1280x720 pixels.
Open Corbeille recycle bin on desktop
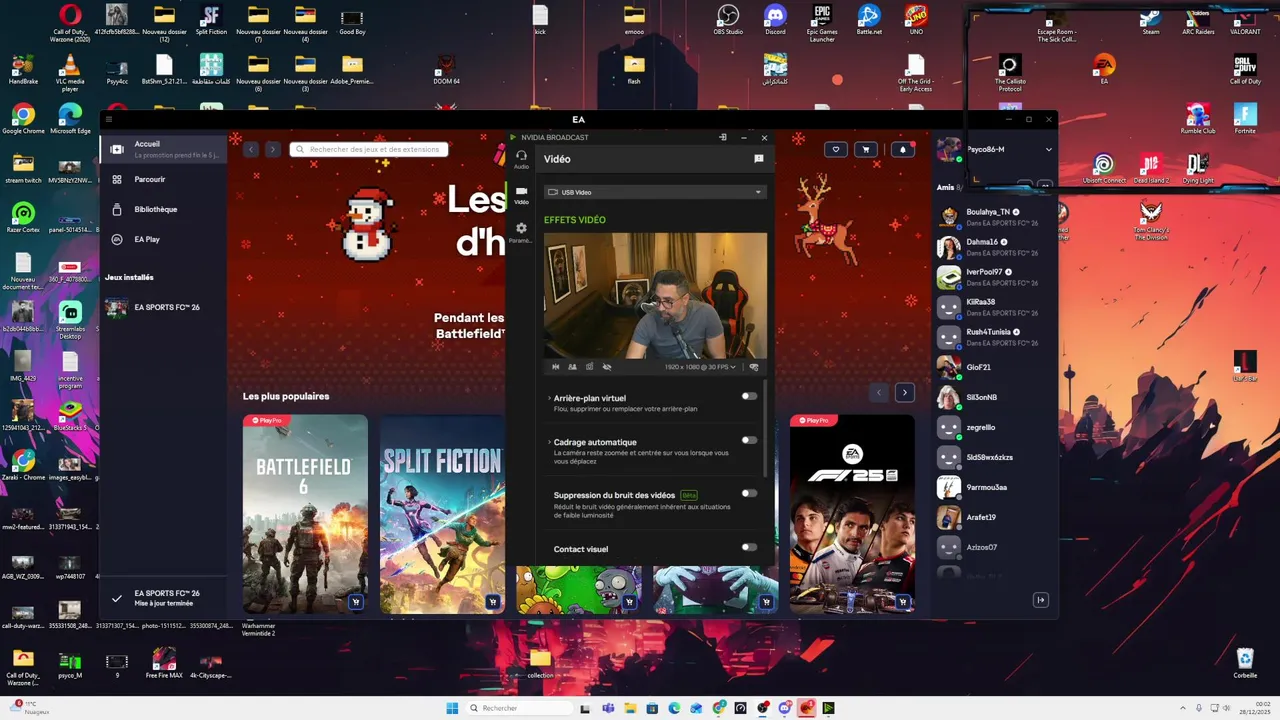coord(1245,663)
